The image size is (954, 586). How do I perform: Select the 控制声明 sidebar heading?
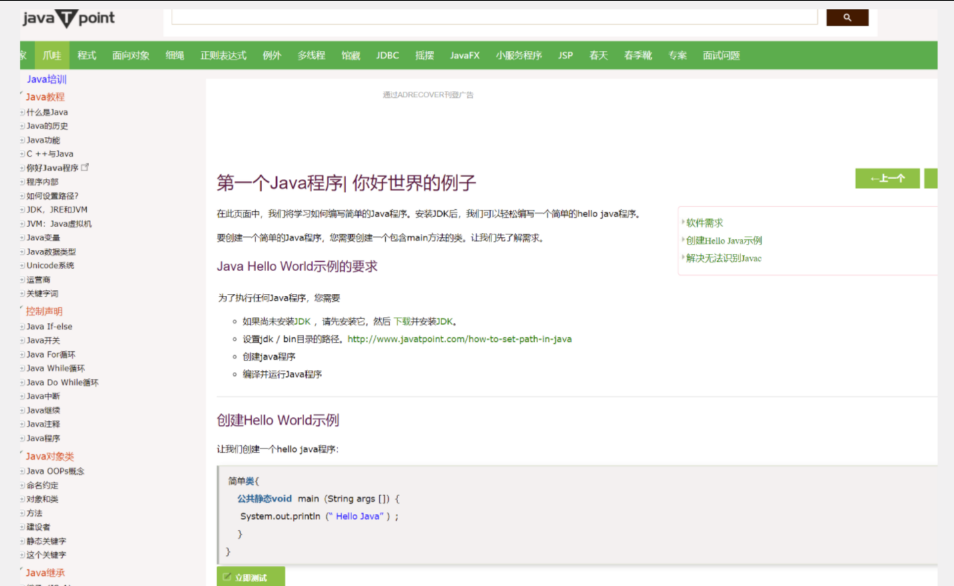(44, 311)
